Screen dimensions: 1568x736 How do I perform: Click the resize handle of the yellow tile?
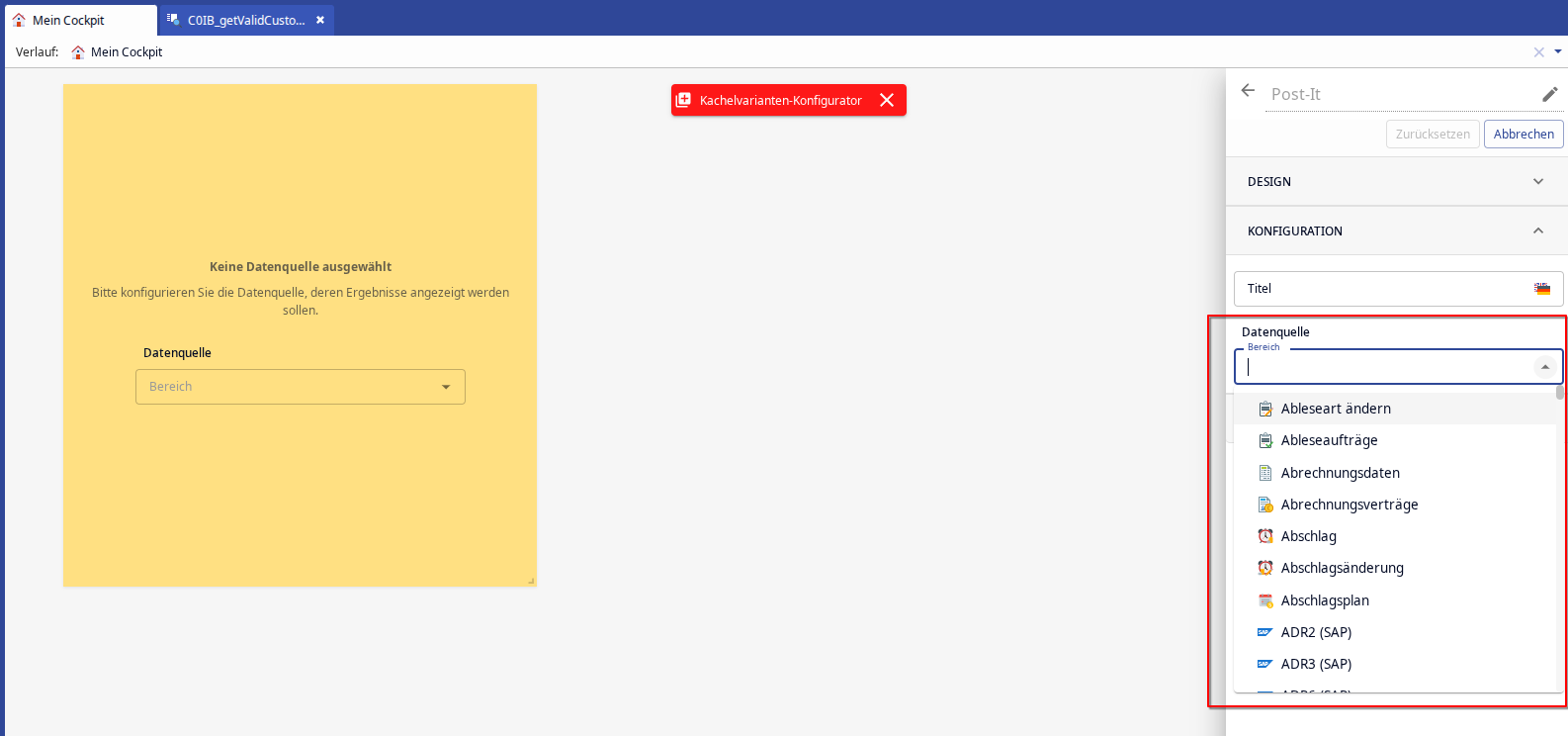pos(531,581)
